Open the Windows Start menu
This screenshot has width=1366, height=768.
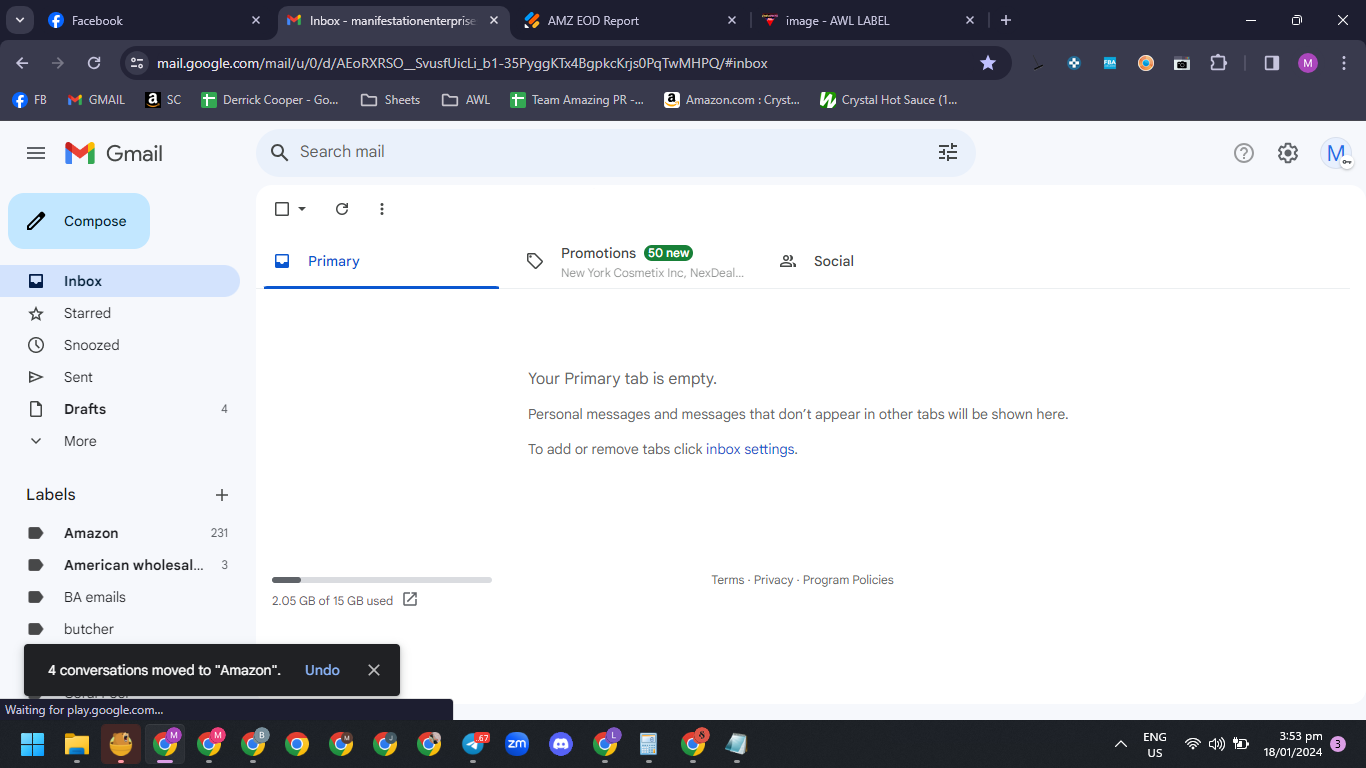coord(33,744)
